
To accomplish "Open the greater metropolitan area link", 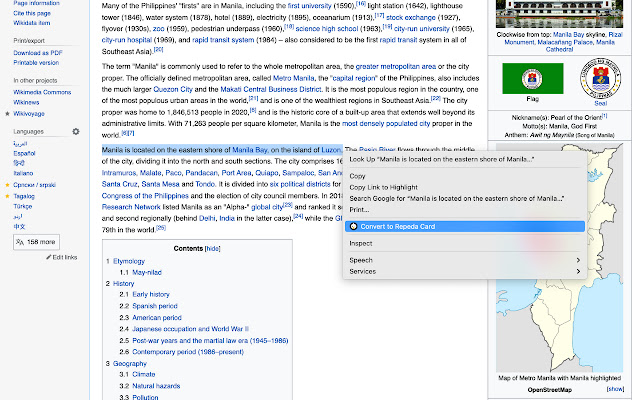I will (x=396, y=67).
